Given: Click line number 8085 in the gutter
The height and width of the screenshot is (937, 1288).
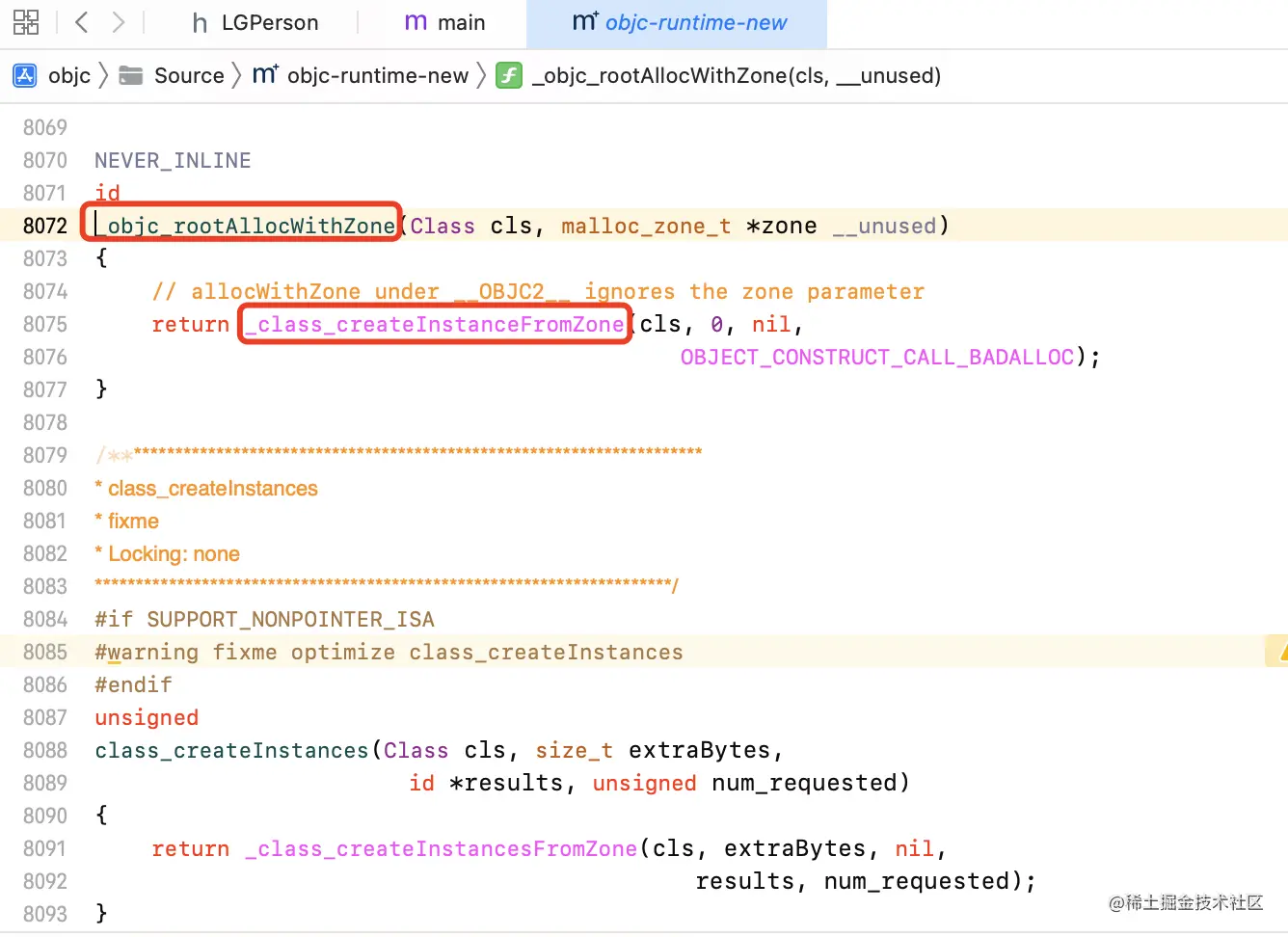Looking at the screenshot, I should [45, 652].
